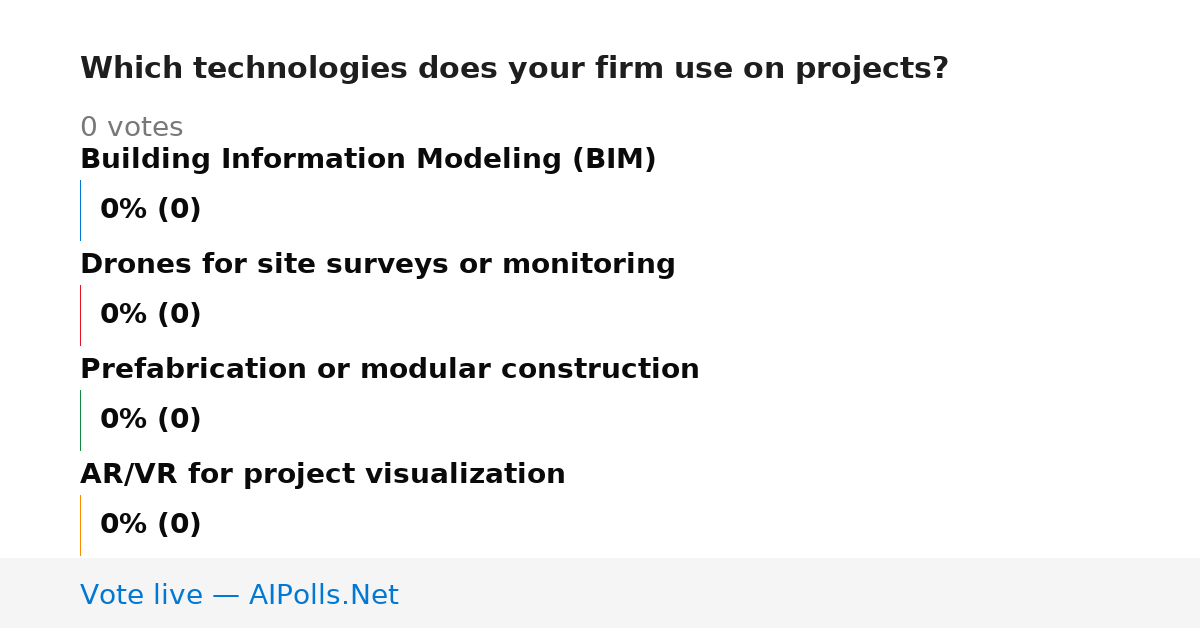
Task: Click the red Drones result bar
Action: (x=80, y=315)
